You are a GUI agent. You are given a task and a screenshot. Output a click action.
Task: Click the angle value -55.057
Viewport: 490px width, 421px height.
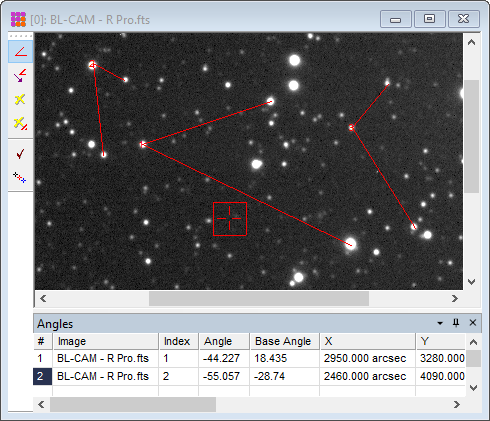pyautogui.click(x=221, y=376)
